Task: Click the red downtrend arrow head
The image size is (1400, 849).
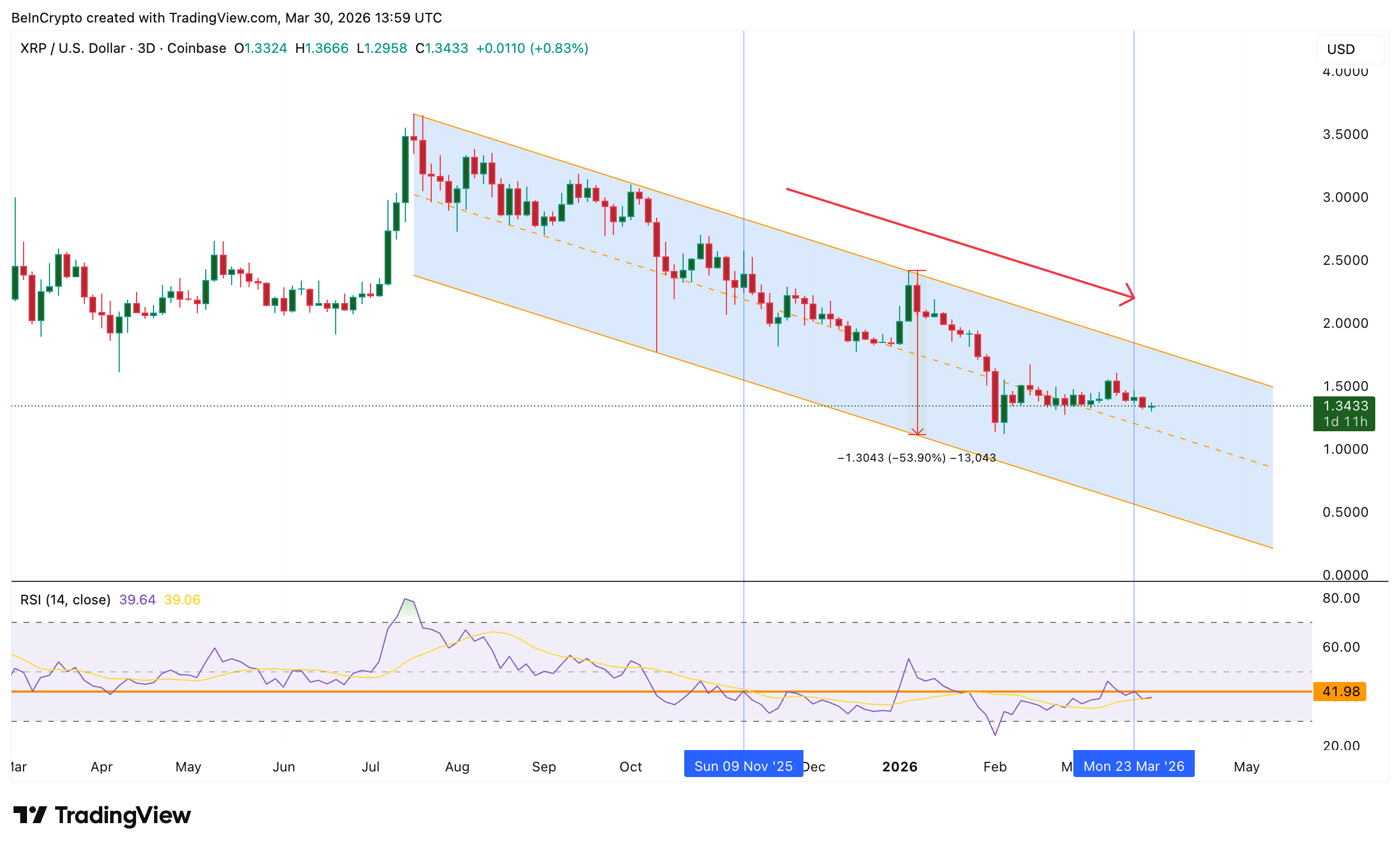Action: (x=1131, y=297)
